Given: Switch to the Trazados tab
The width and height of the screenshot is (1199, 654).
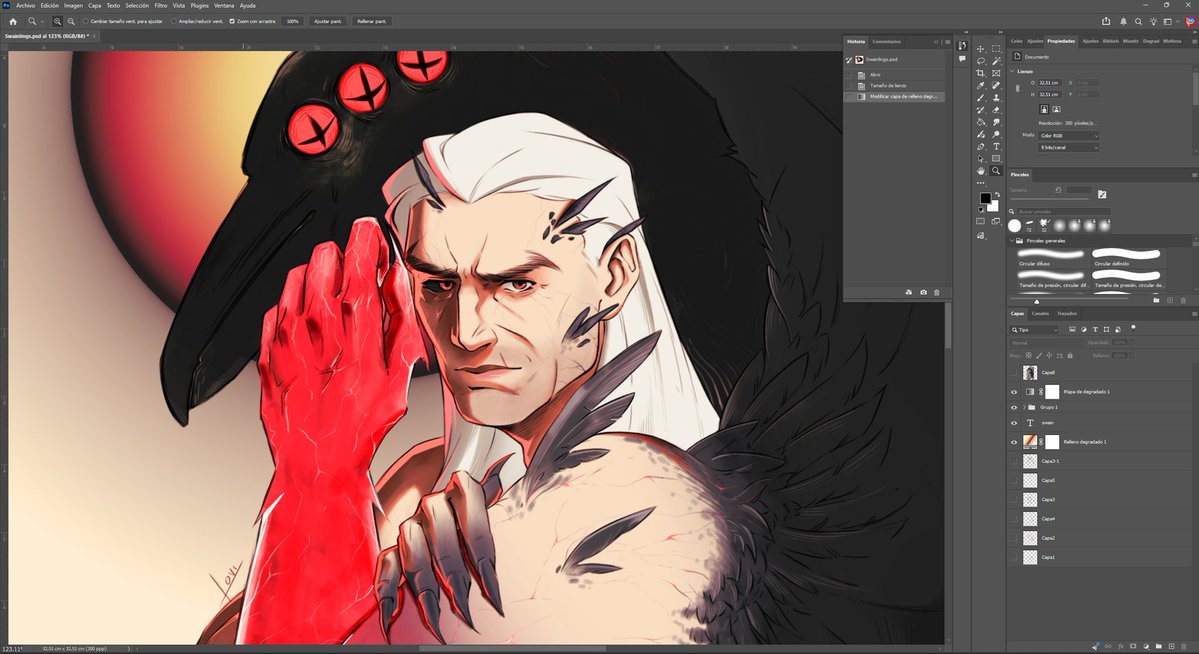Looking at the screenshot, I should [1067, 314].
